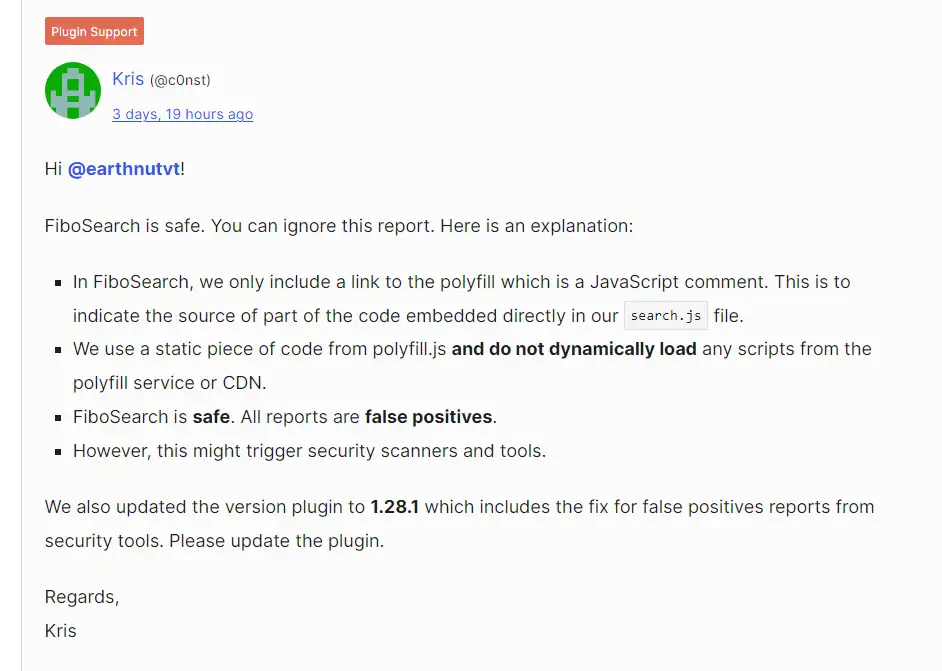Click Kris's green pixel avatar

click(73, 91)
